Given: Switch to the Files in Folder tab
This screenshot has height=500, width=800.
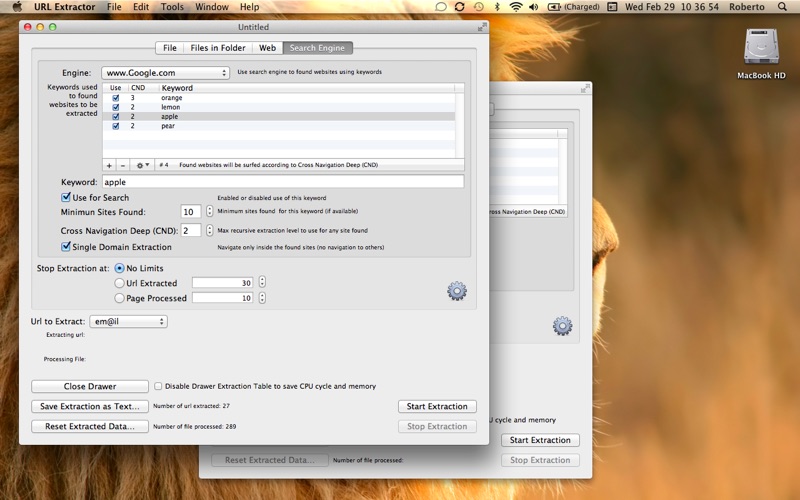Looking at the screenshot, I should tap(218, 48).
